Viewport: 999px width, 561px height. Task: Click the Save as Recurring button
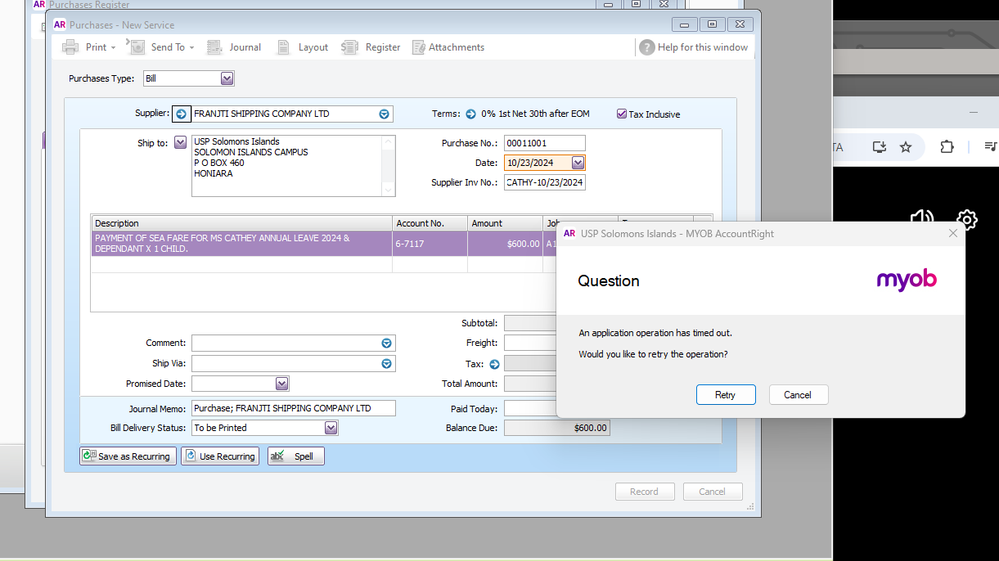click(x=128, y=456)
